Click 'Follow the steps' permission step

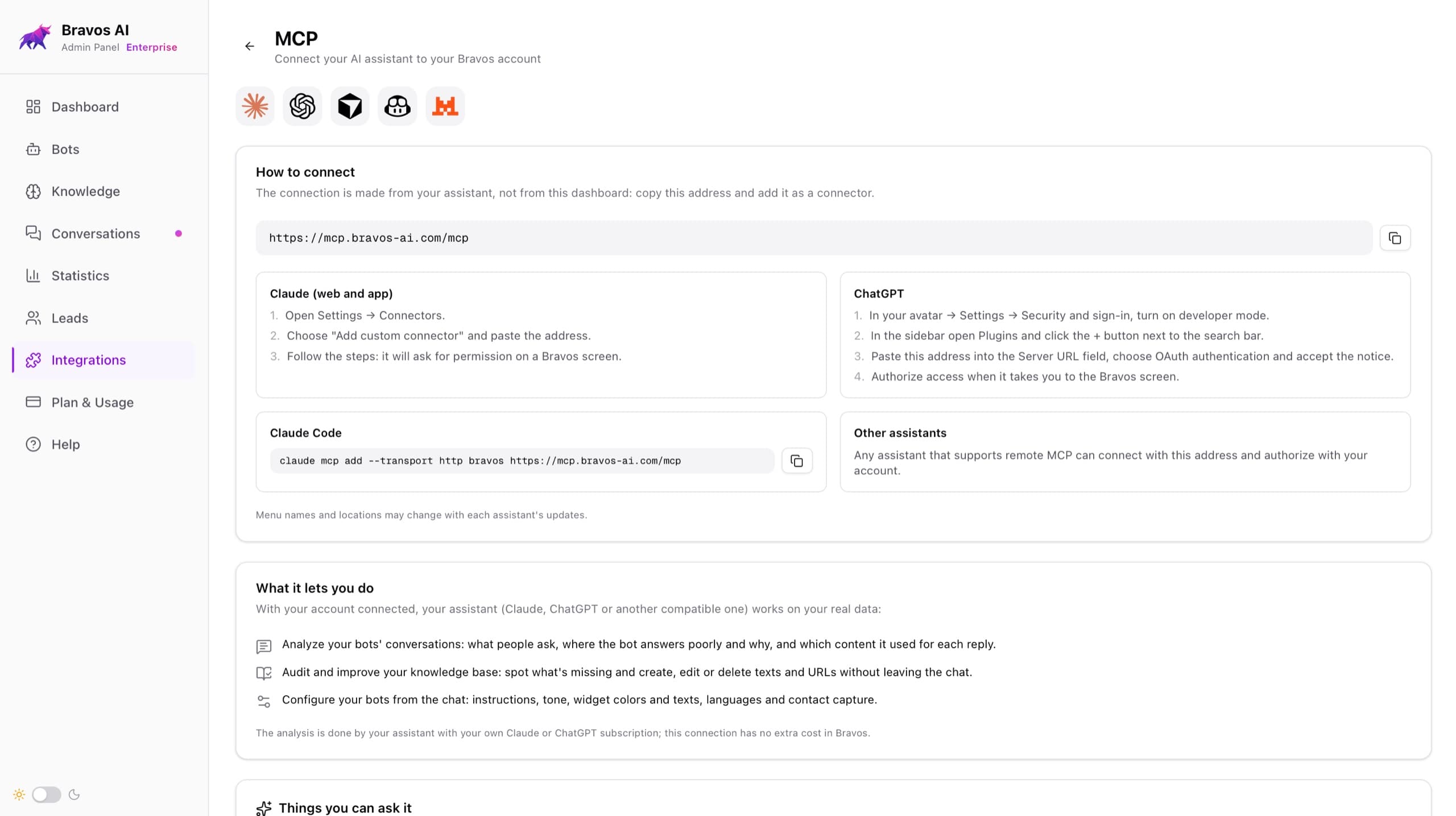454,357
